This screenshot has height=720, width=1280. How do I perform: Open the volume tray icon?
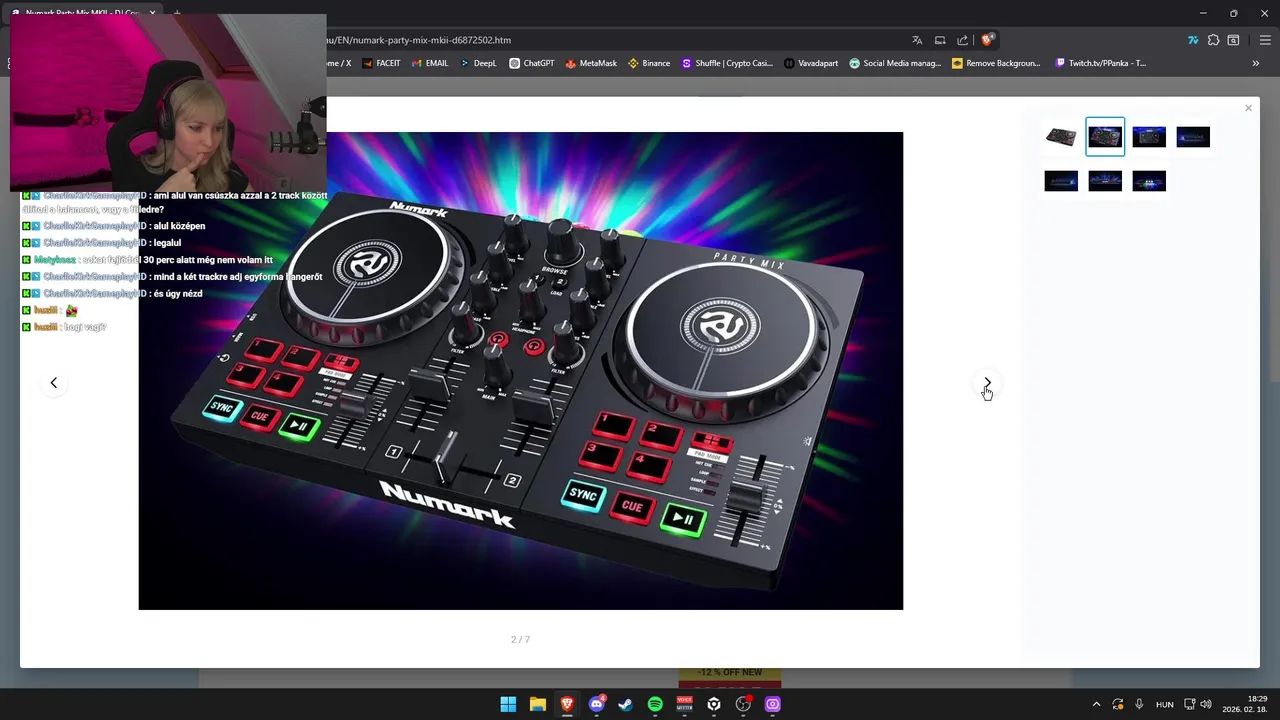tap(1206, 704)
